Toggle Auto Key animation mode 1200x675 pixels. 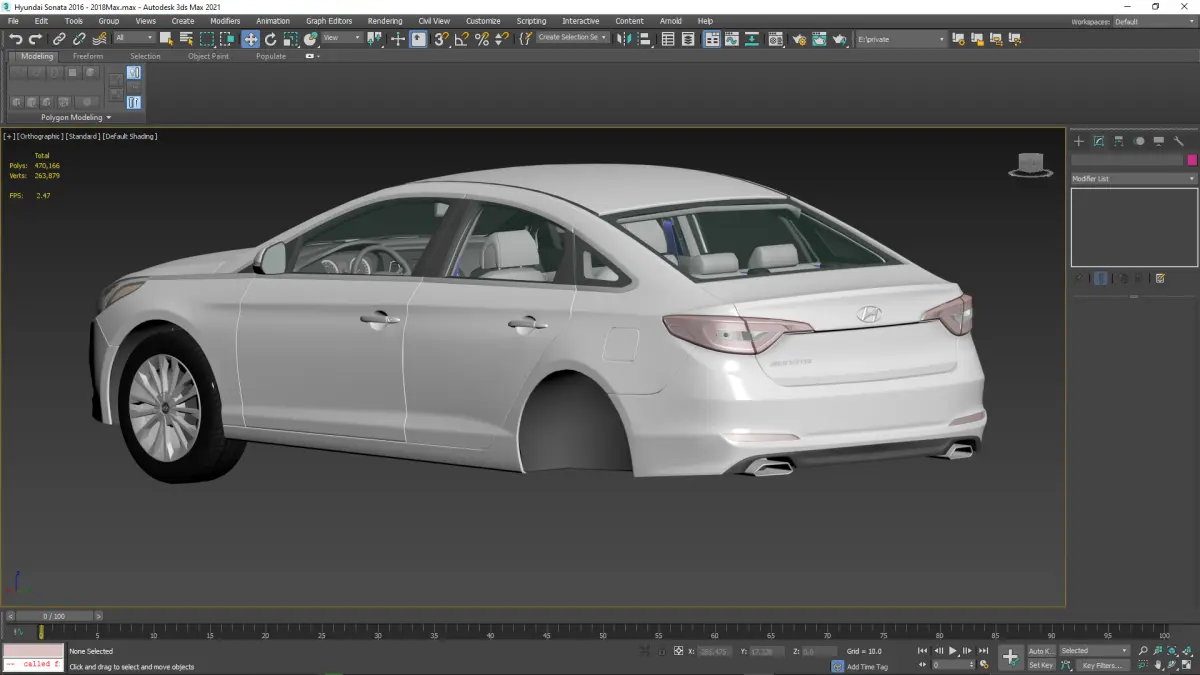click(1041, 651)
